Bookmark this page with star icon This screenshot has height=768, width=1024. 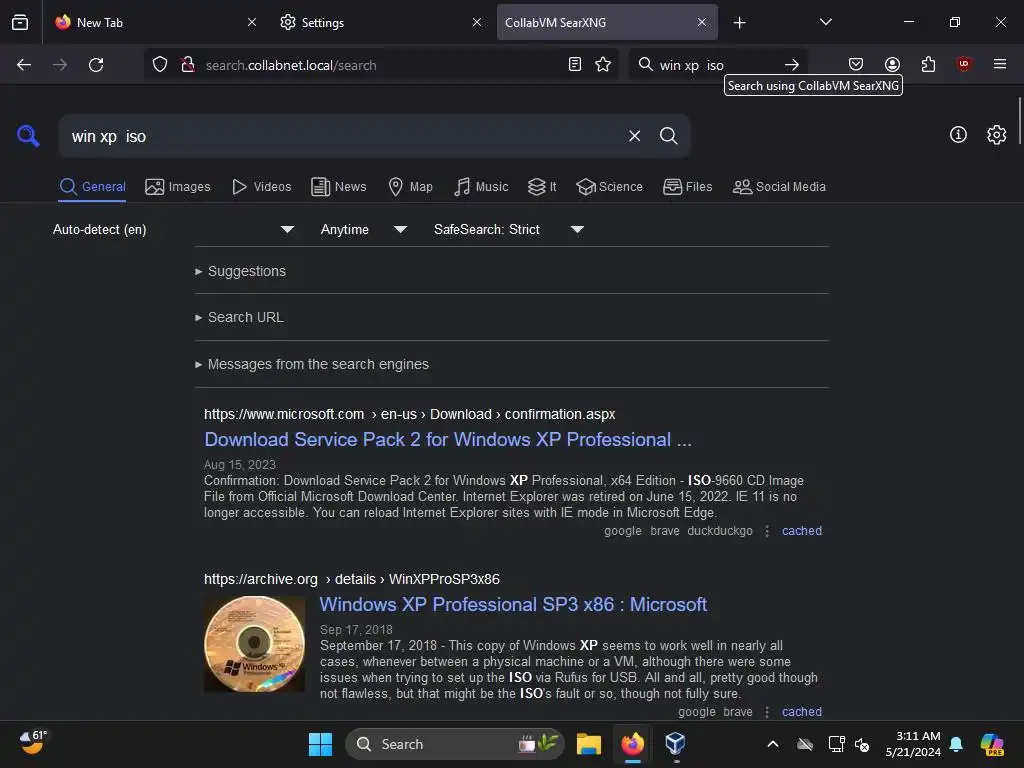pyautogui.click(x=603, y=64)
